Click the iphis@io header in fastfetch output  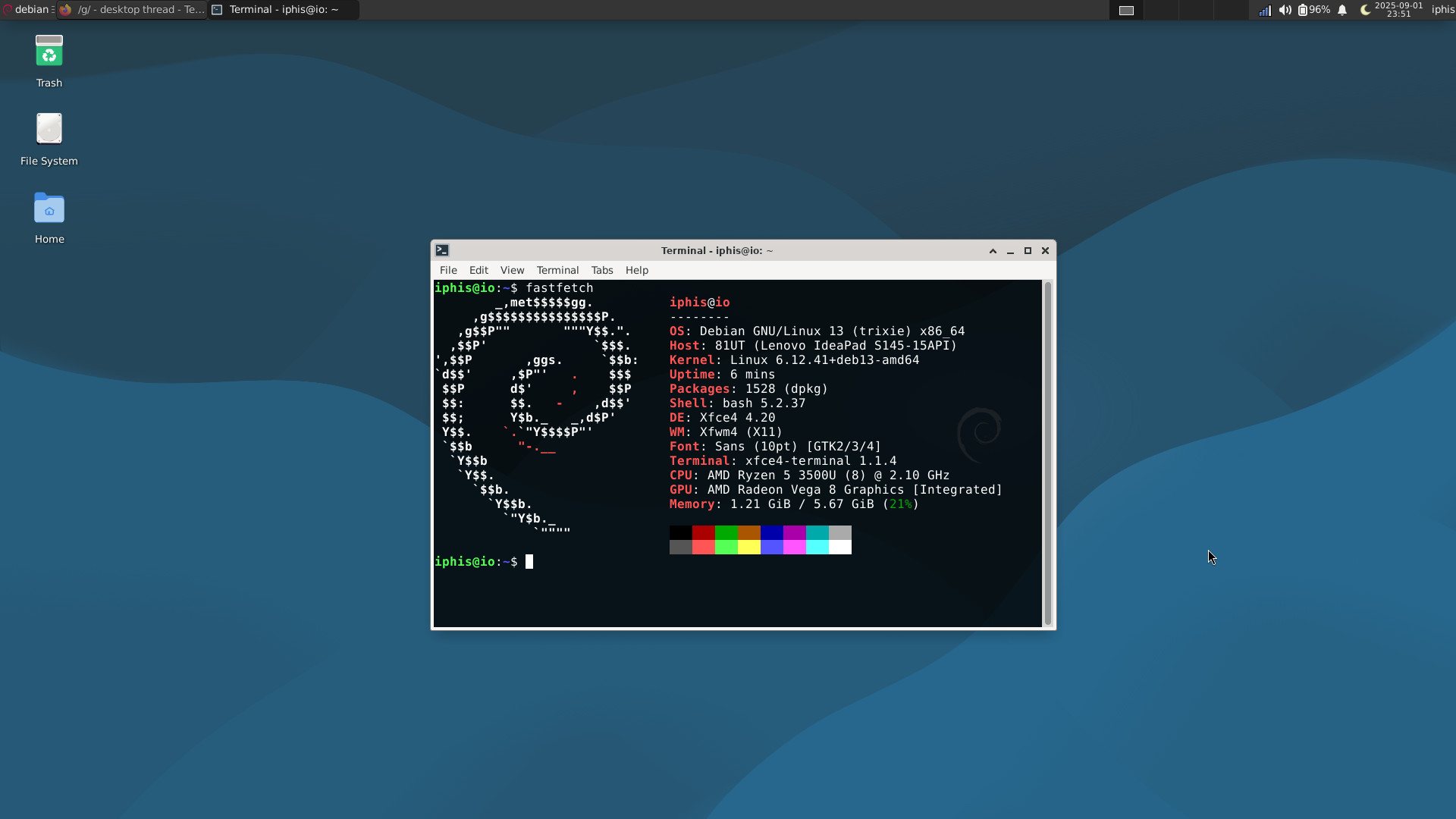699,303
